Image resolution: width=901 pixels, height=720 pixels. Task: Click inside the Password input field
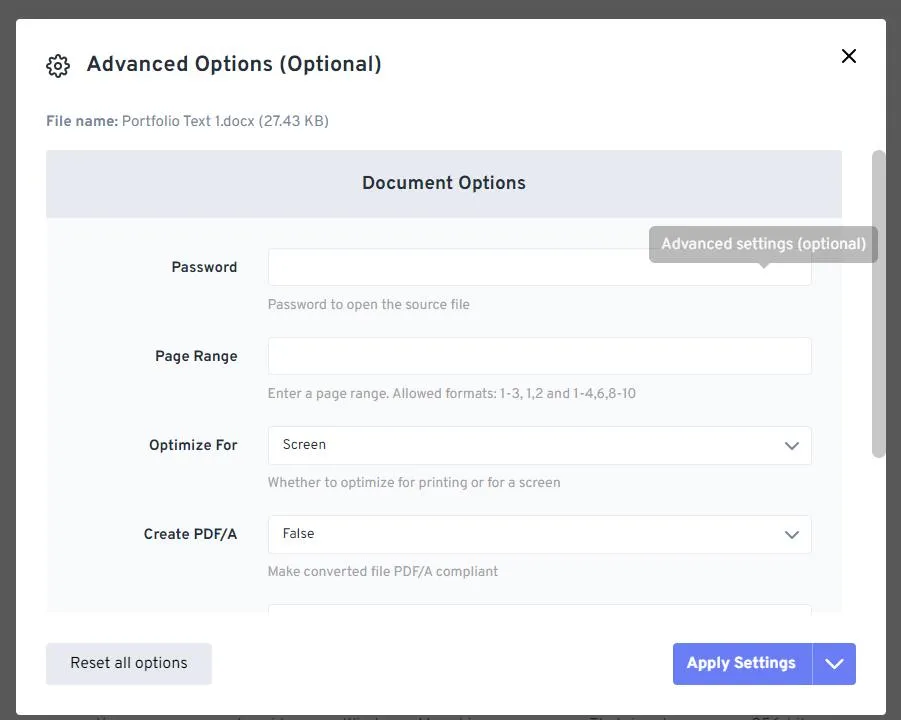tap(540, 266)
